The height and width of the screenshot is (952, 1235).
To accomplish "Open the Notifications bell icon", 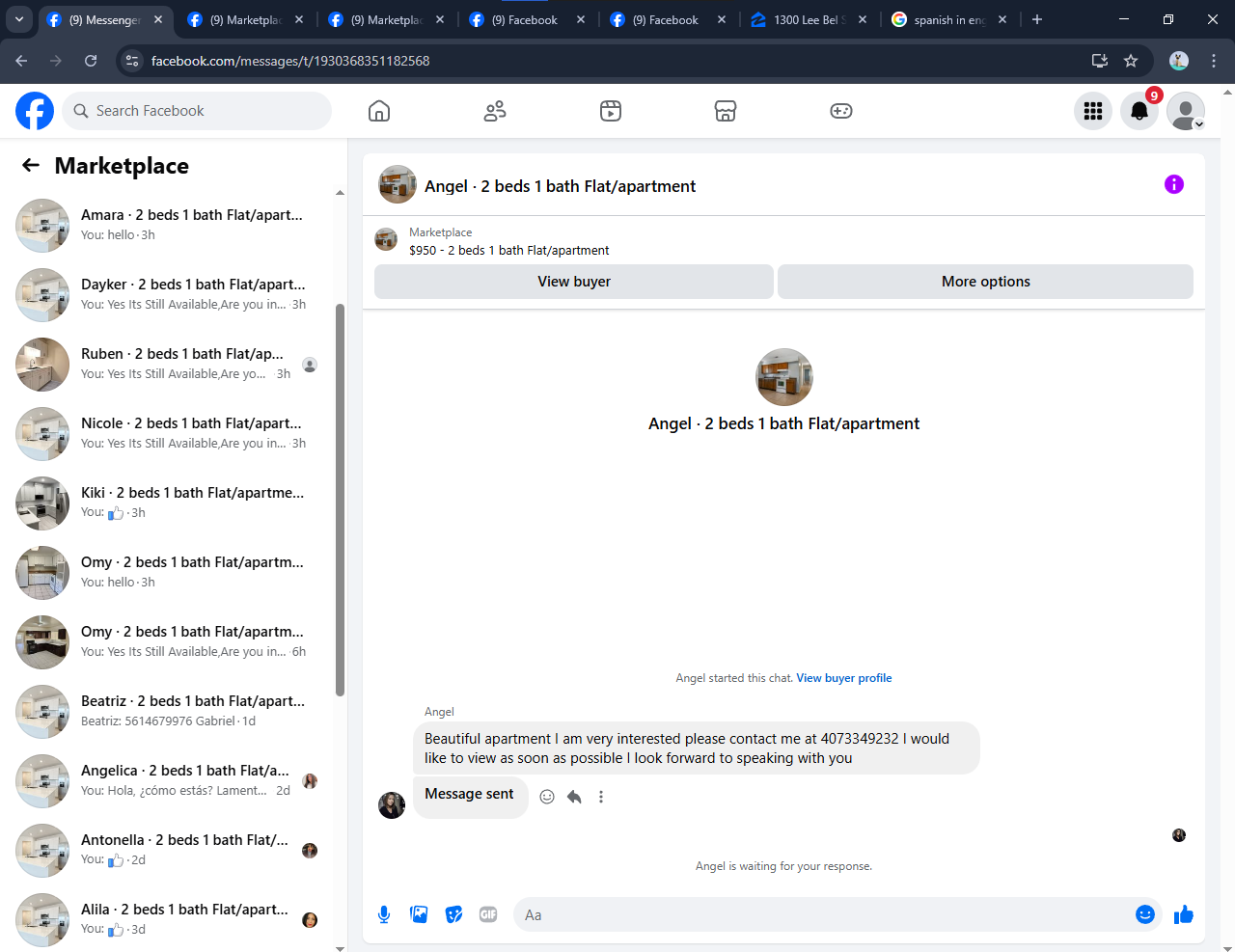I will [x=1139, y=111].
